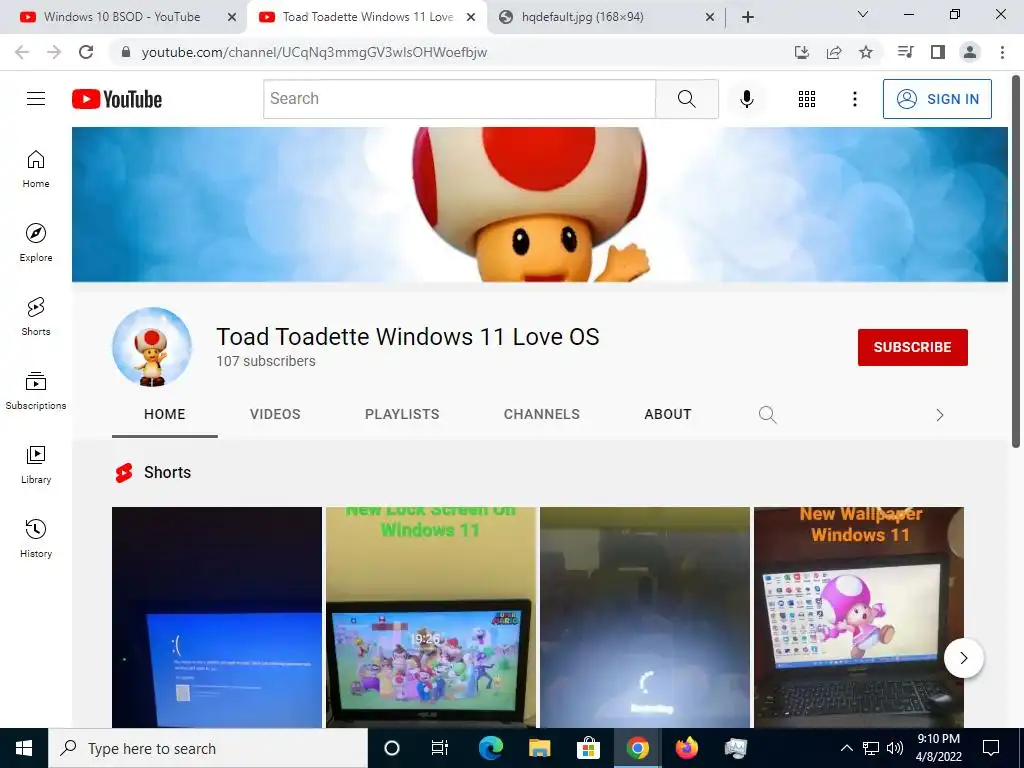Share this page via Chrome's share icon
Image resolution: width=1024 pixels, height=768 pixels.
(x=833, y=52)
